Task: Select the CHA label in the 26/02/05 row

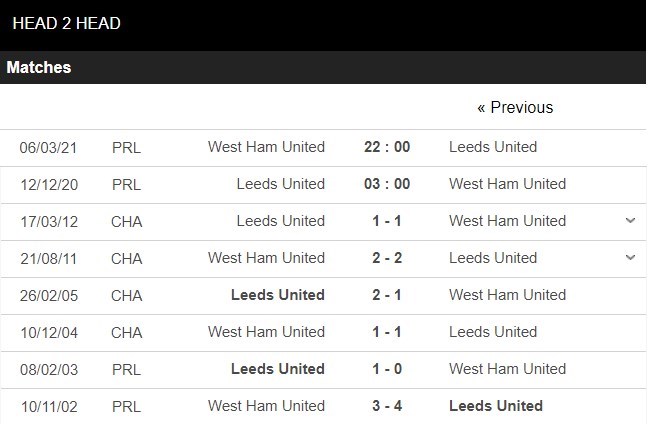Action: point(127,295)
